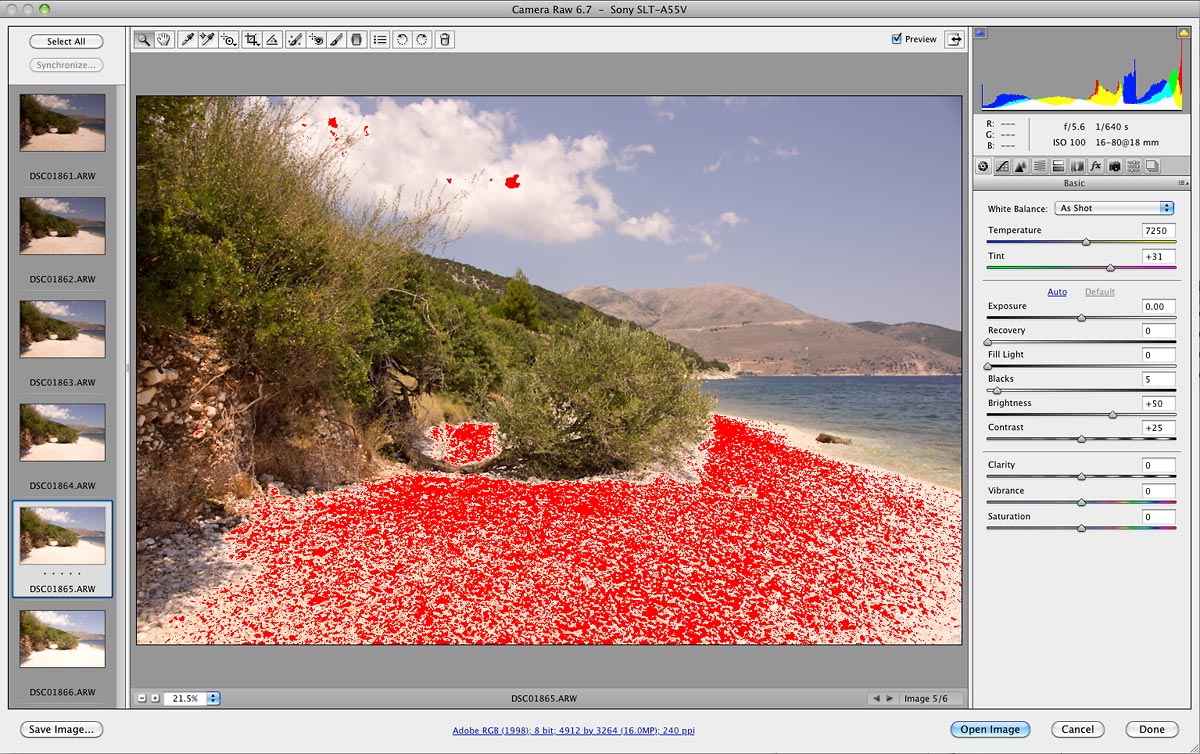Pick the White Balance eyedropper tool
Viewport: 1200px width, 754px height.
(187, 40)
